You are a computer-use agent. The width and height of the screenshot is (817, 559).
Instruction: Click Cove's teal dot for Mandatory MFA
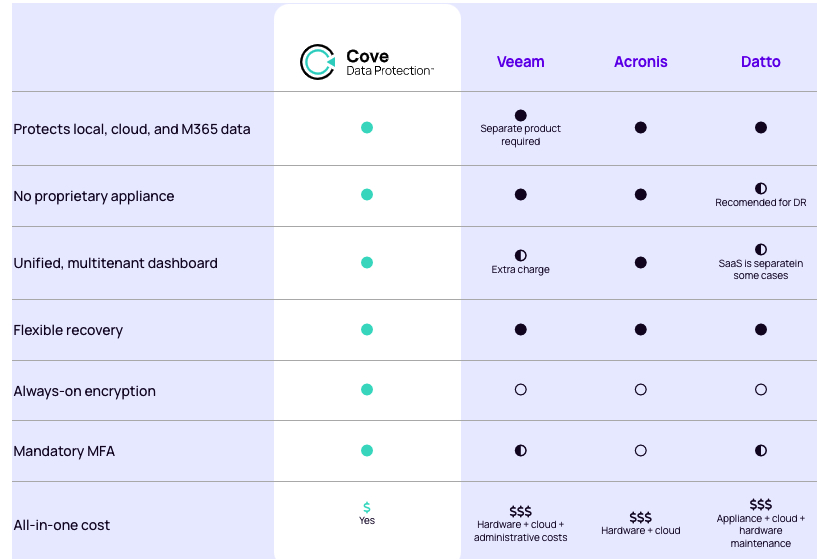click(x=367, y=451)
